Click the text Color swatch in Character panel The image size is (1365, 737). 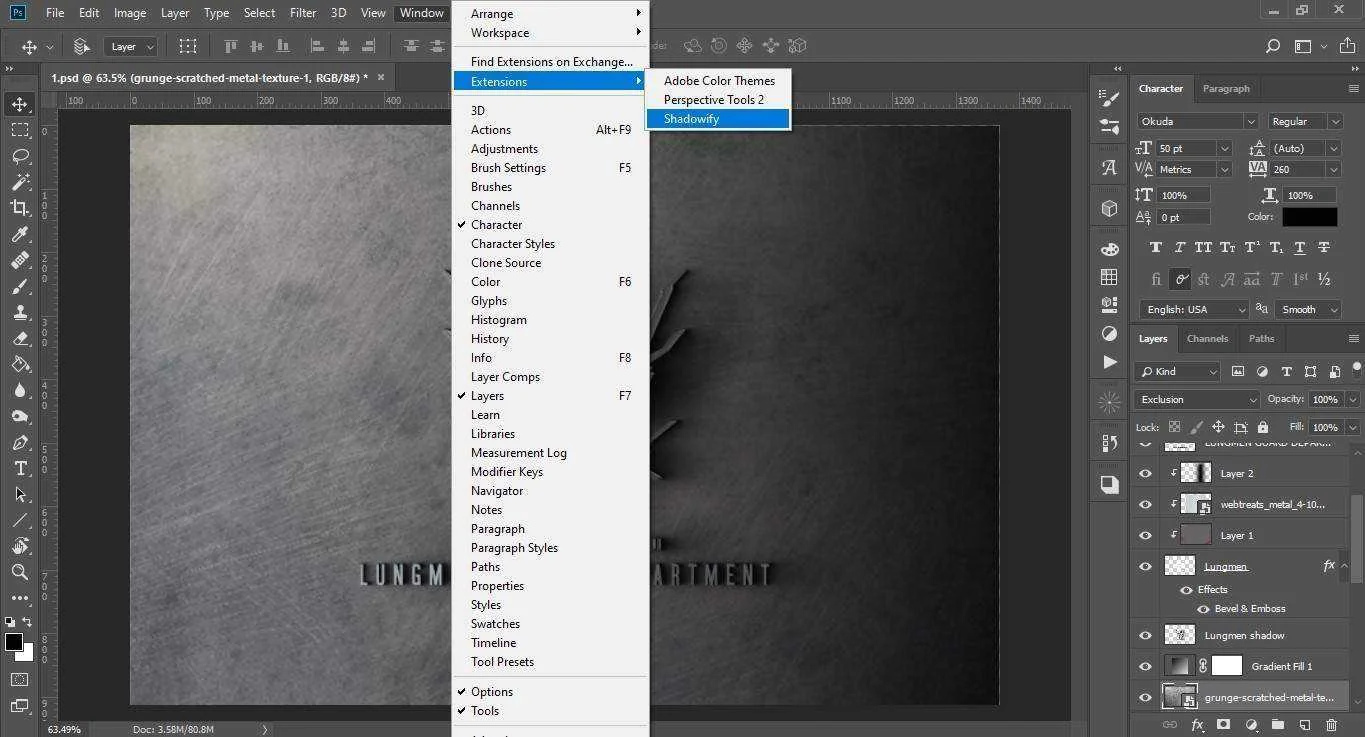pyautogui.click(x=1310, y=216)
